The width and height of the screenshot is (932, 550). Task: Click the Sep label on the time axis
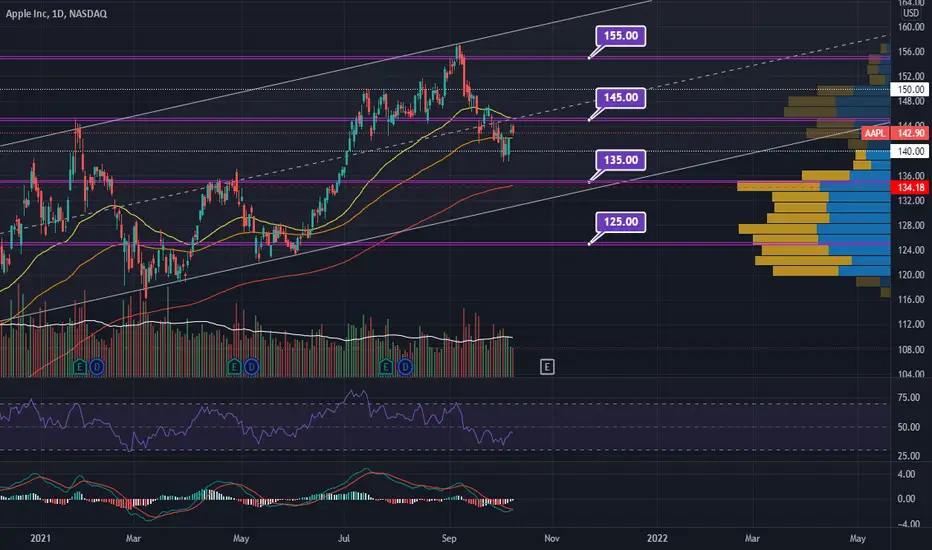tap(449, 538)
